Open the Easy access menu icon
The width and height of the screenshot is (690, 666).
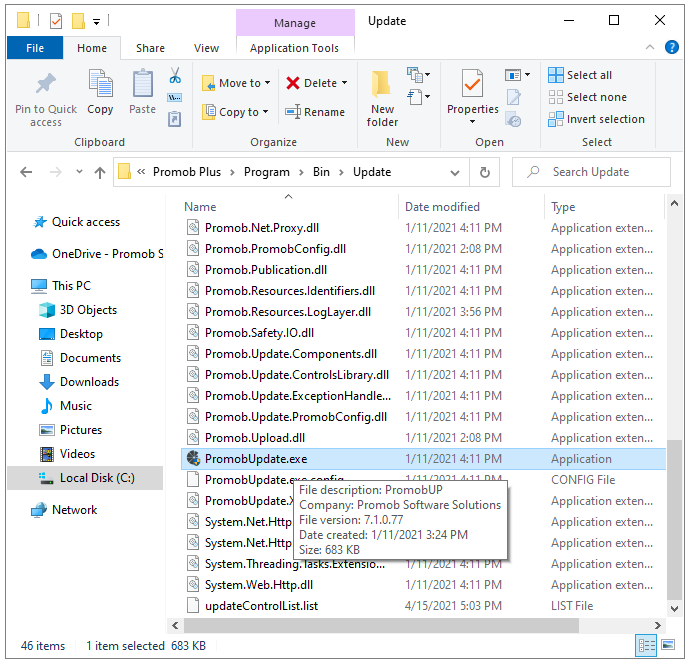pyautogui.click(x=415, y=97)
